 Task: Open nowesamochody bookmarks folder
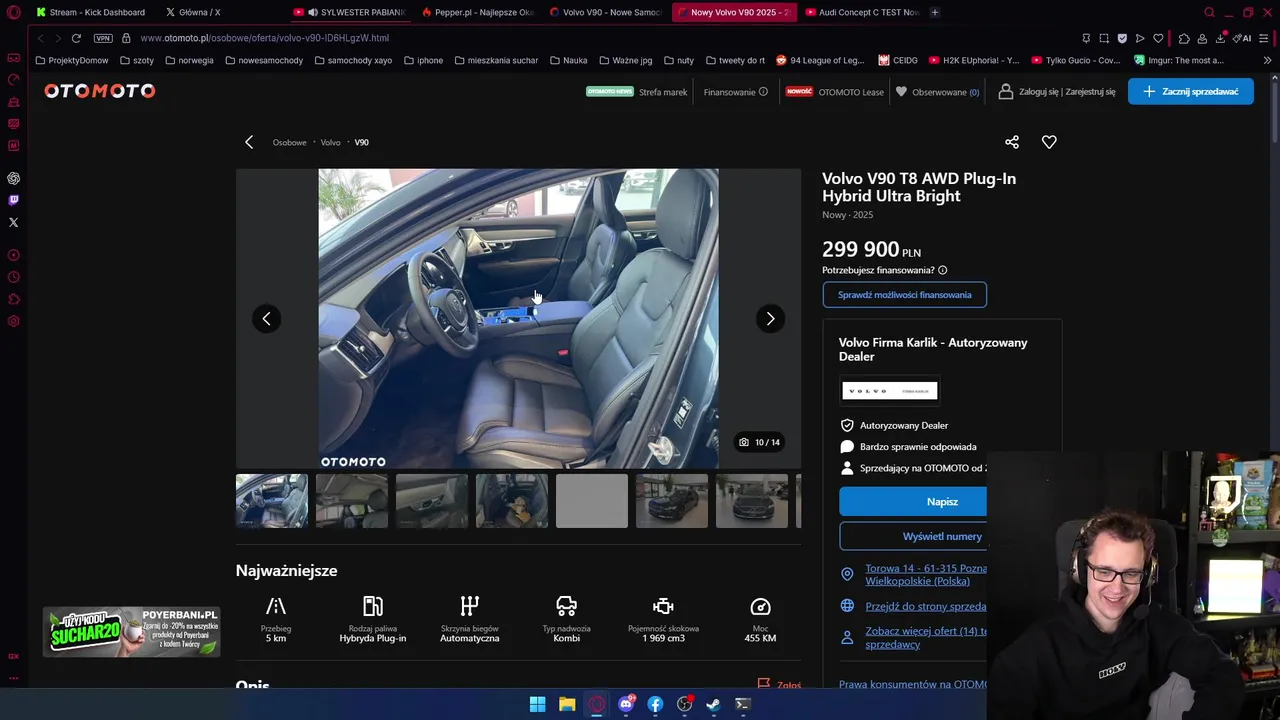[x=264, y=60]
